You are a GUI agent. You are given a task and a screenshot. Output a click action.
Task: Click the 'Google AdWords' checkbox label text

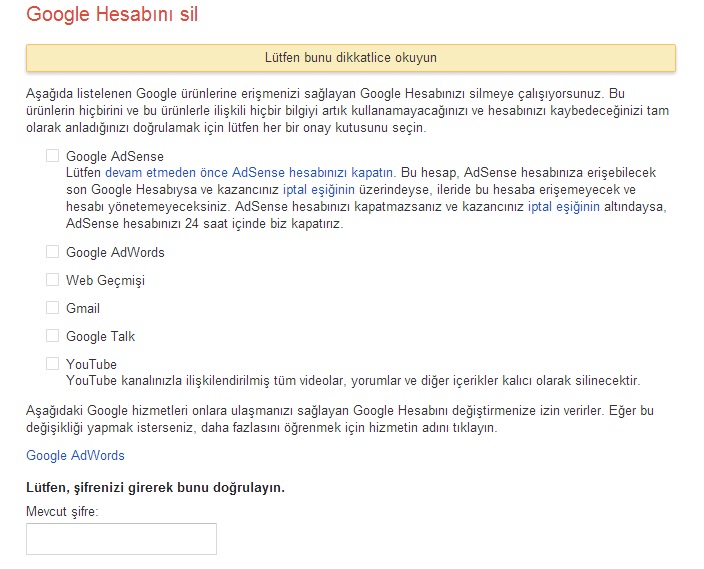click(x=115, y=252)
